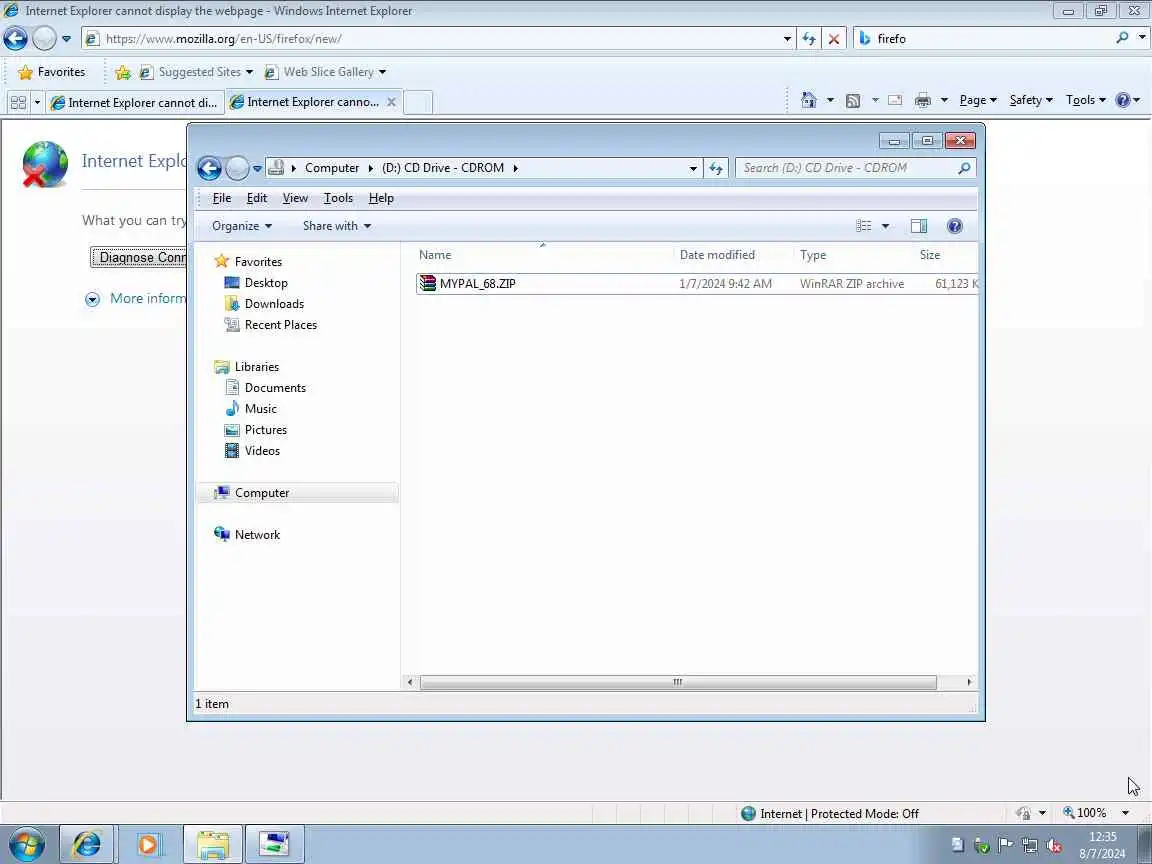This screenshot has width=1152, height=864.
Task: Show the preview pane in Explorer
Action: tap(918, 226)
